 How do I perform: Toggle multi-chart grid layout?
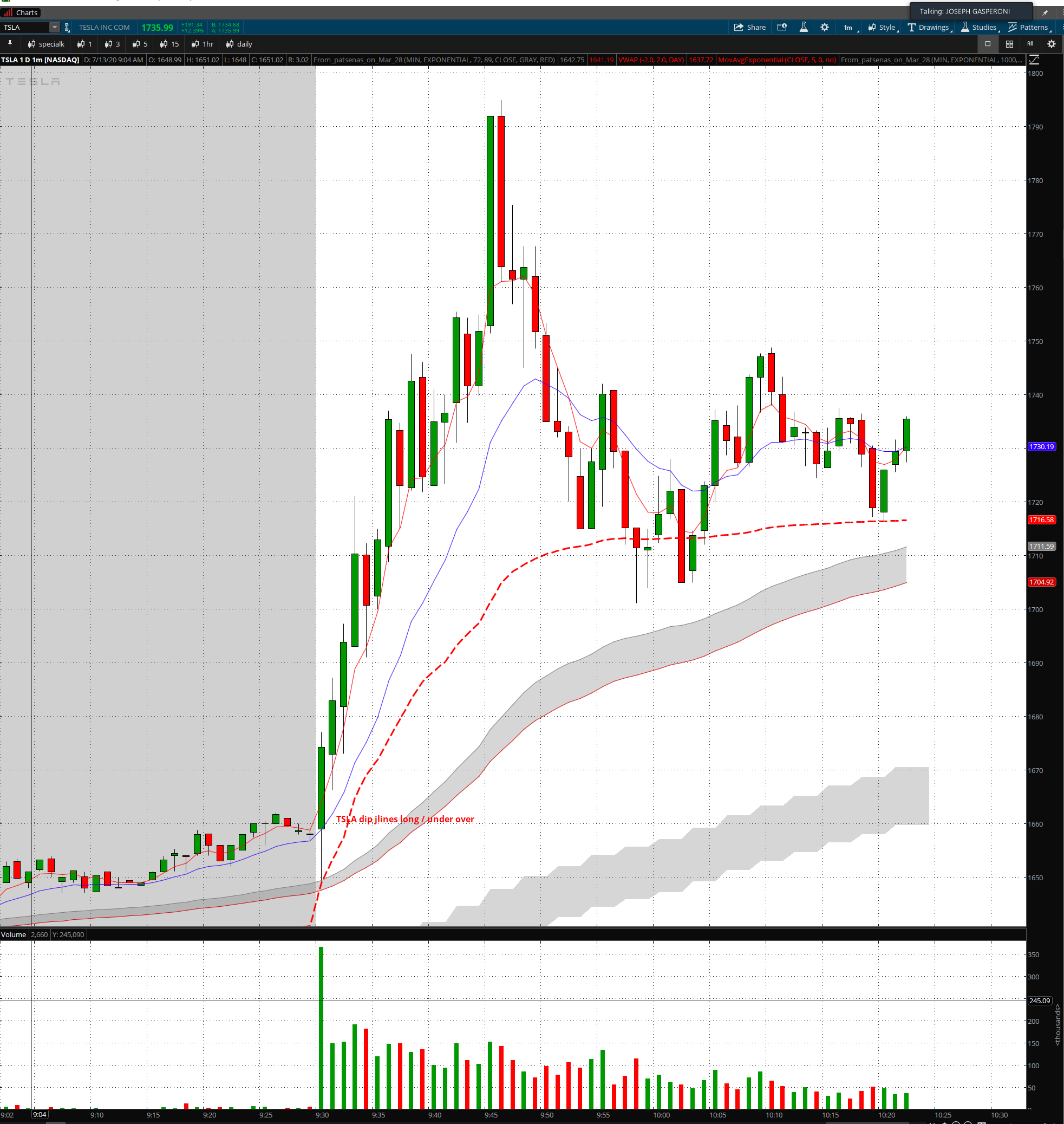tap(1009, 44)
